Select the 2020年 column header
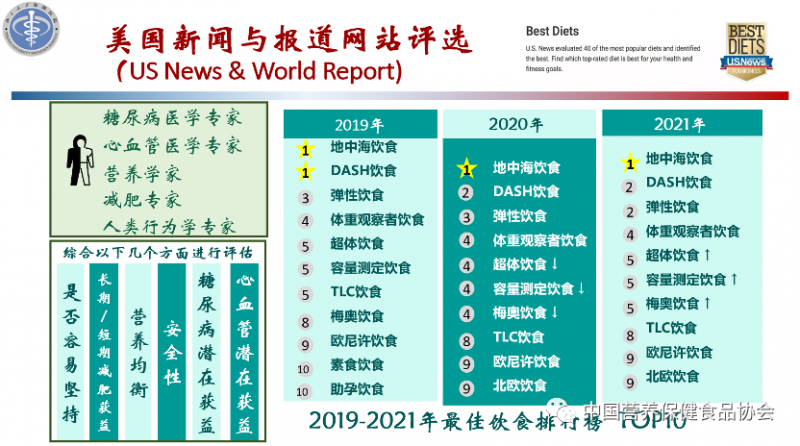The image size is (800, 446). [519, 124]
